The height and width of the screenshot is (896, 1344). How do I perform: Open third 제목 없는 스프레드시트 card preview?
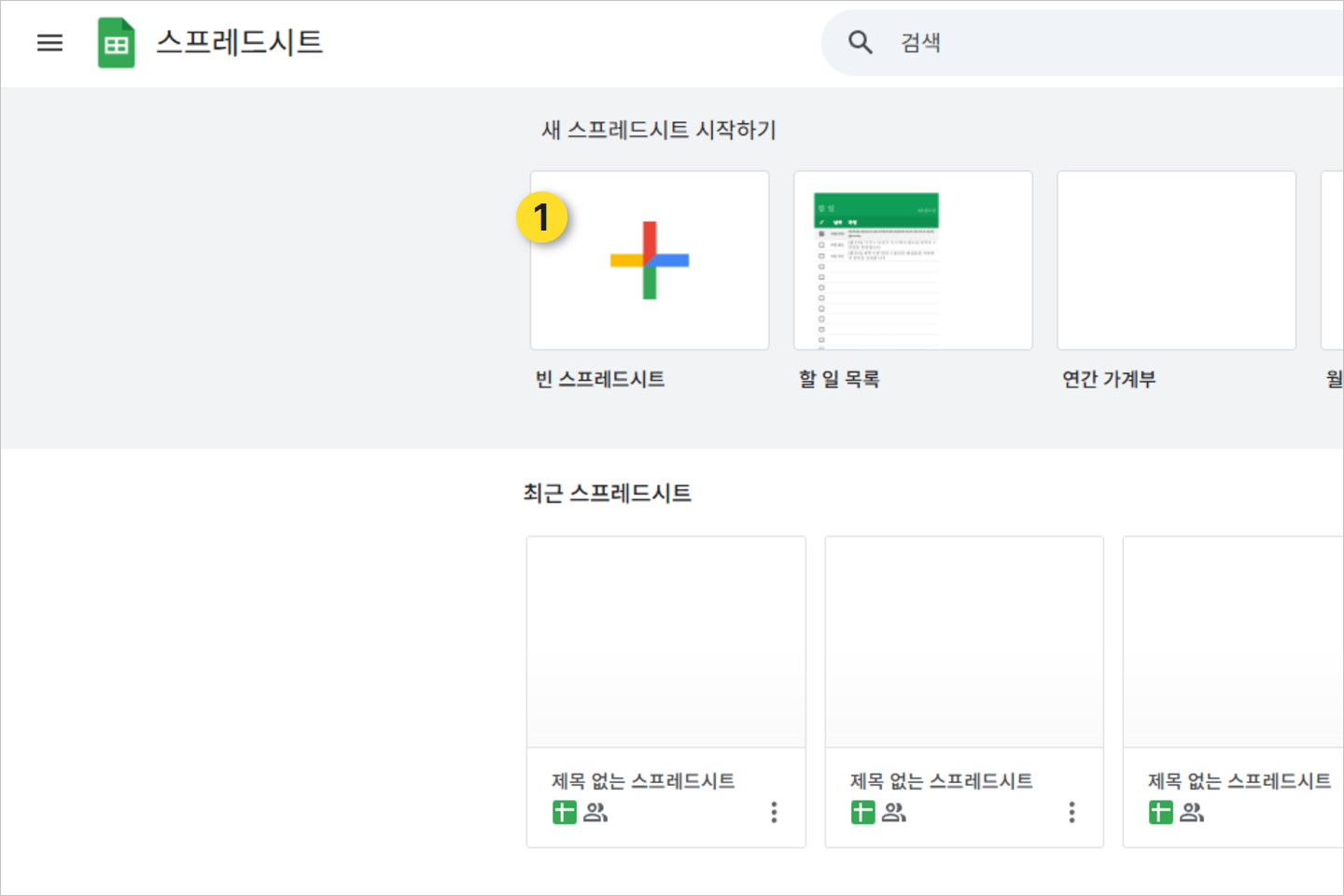click(x=1234, y=642)
